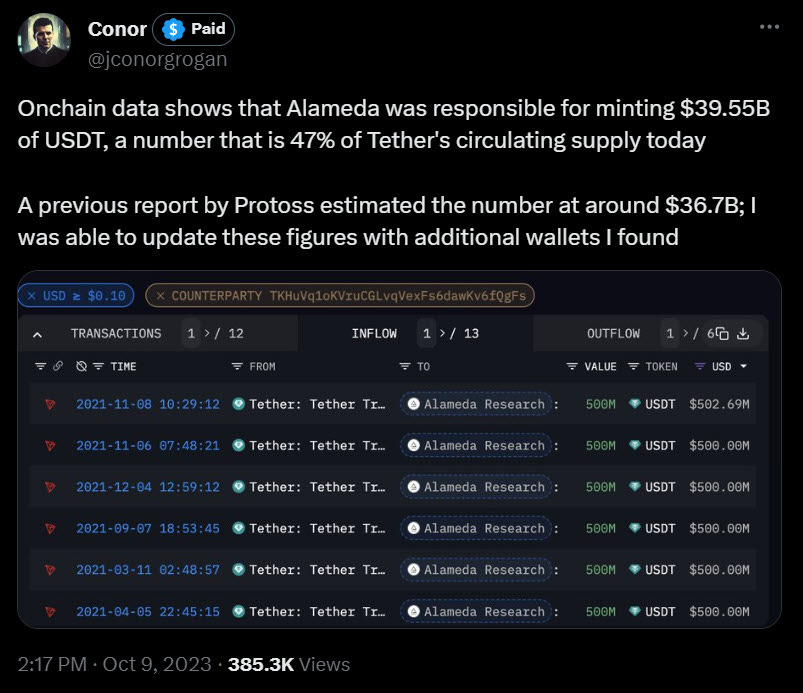Open transaction dated 2021-09-07 18:53:45
This screenshot has height=693, width=803.
[148, 528]
